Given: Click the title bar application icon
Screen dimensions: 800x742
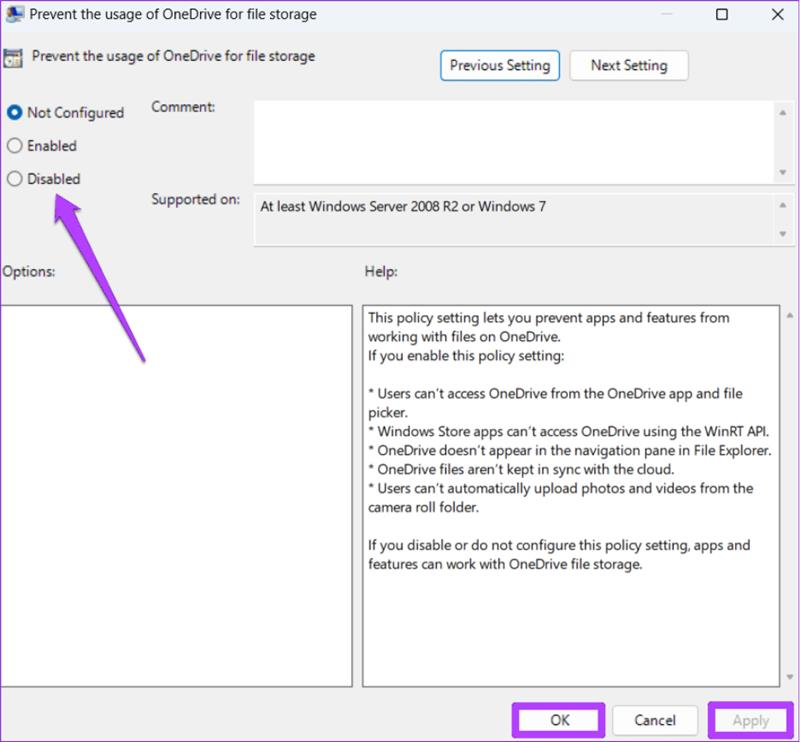Looking at the screenshot, I should pyautogui.click(x=14, y=14).
